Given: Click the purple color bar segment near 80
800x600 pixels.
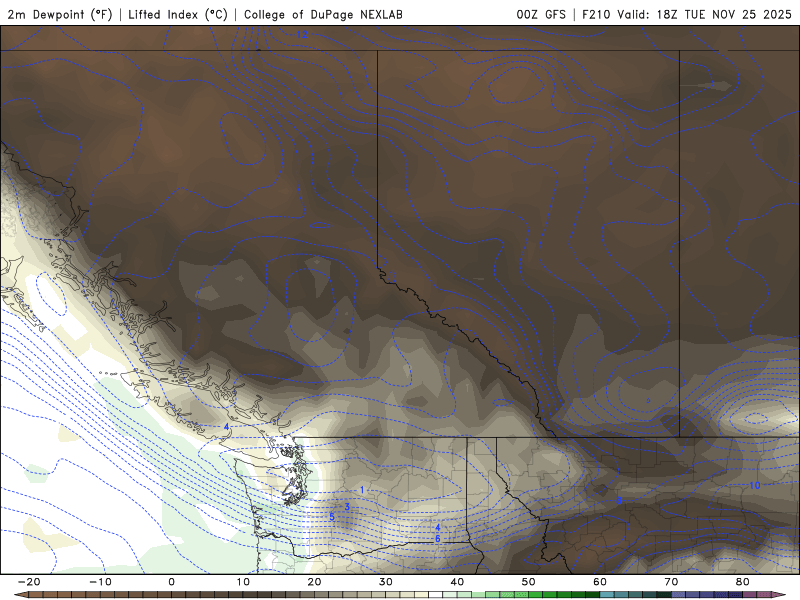Looking at the screenshot, I should (x=750, y=595).
